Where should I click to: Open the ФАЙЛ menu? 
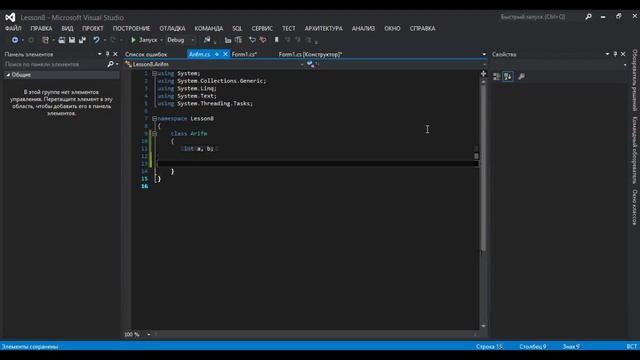tap(13, 29)
